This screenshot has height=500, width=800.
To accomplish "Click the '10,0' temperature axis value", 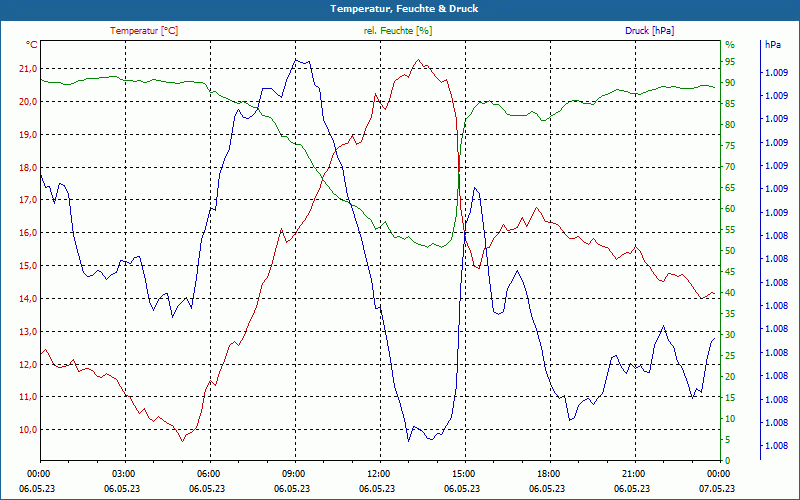I will click(29, 430).
